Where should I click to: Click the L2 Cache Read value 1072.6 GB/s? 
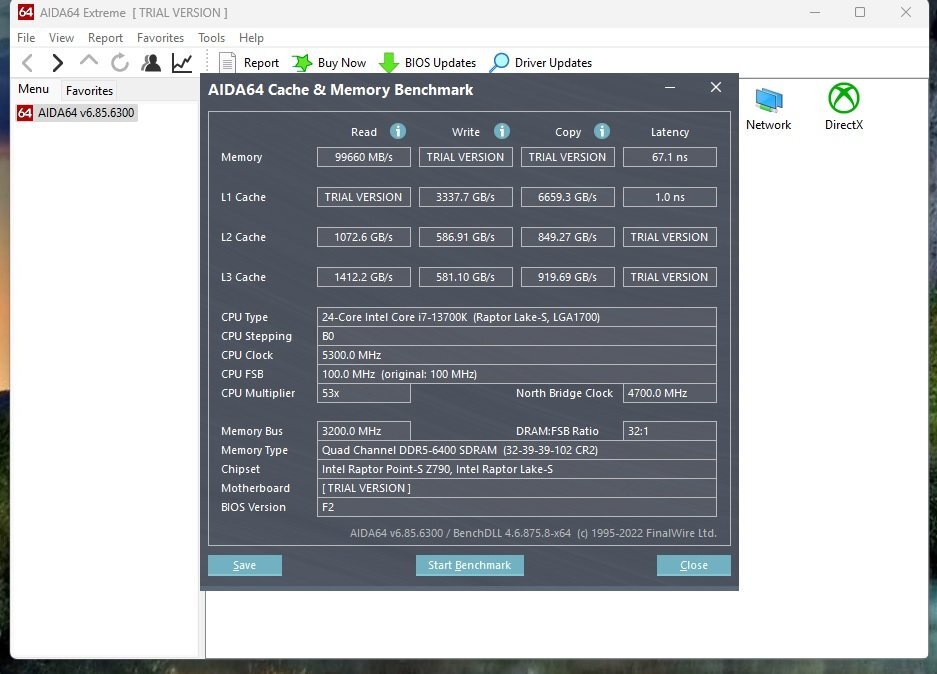(x=364, y=237)
